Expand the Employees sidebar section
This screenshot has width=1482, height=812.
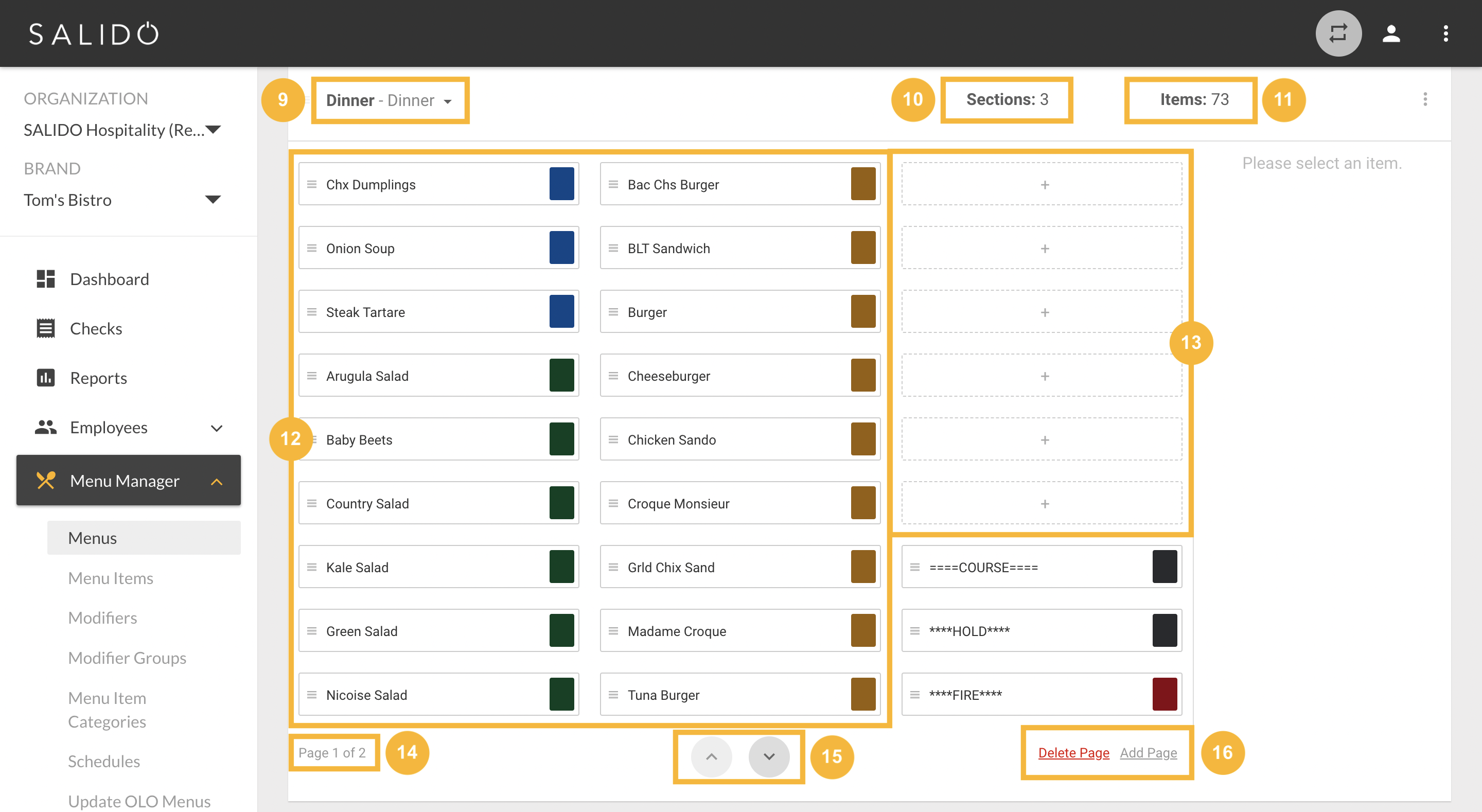216,428
